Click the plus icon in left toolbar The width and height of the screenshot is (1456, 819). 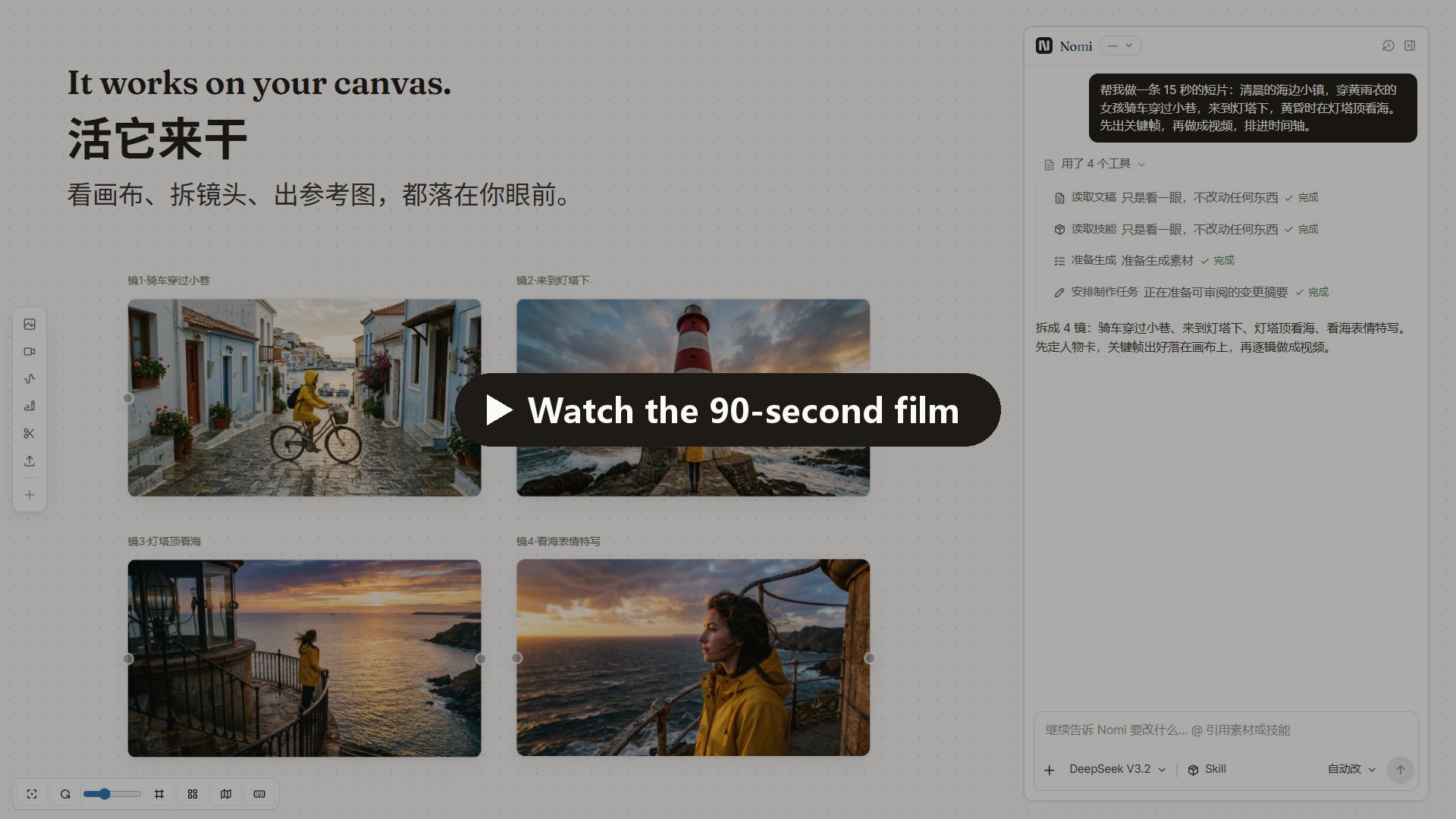(x=30, y=495)
